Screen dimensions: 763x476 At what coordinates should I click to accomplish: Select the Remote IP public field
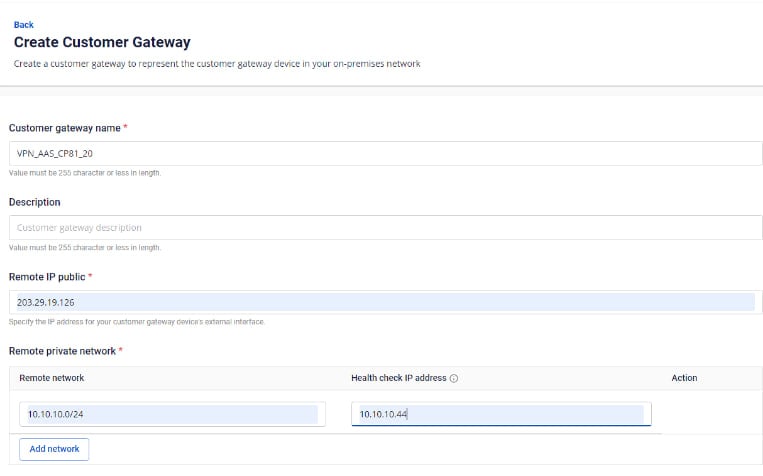point(385,302)
